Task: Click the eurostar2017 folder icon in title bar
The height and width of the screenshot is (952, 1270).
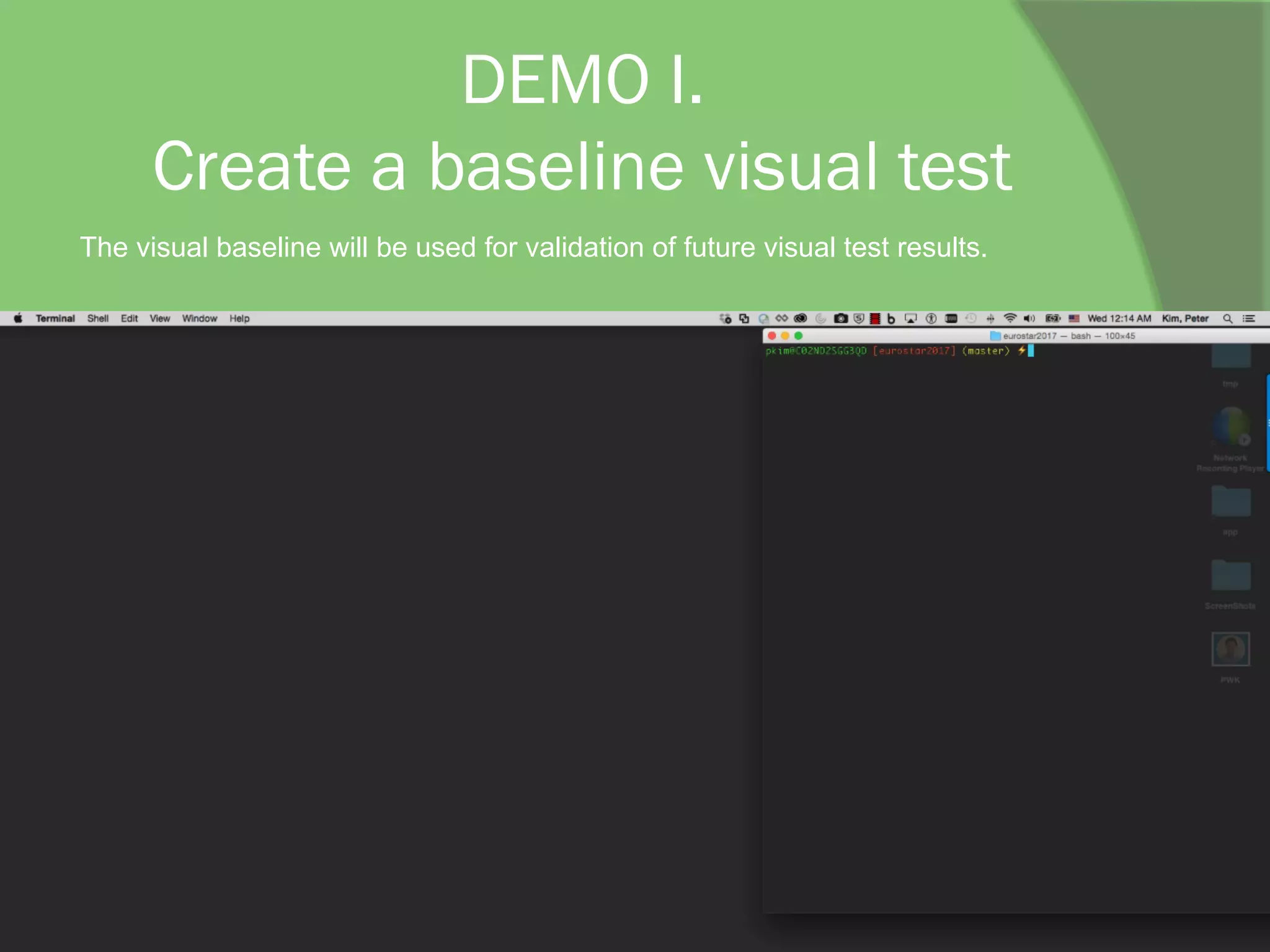Action: (995, 335)
